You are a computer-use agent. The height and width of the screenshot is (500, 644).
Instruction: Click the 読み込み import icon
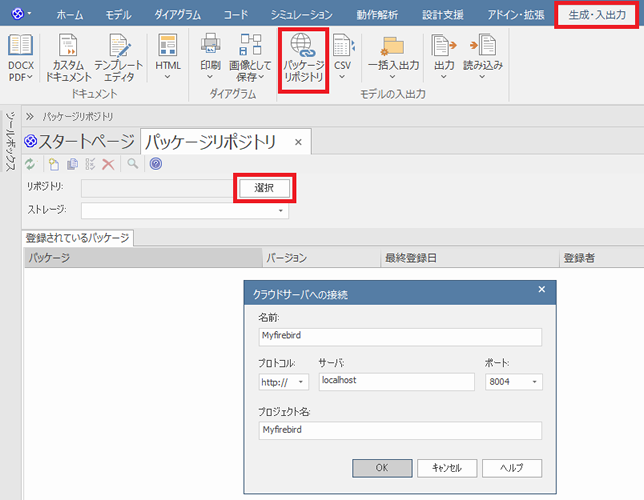[x=483, y=45]
